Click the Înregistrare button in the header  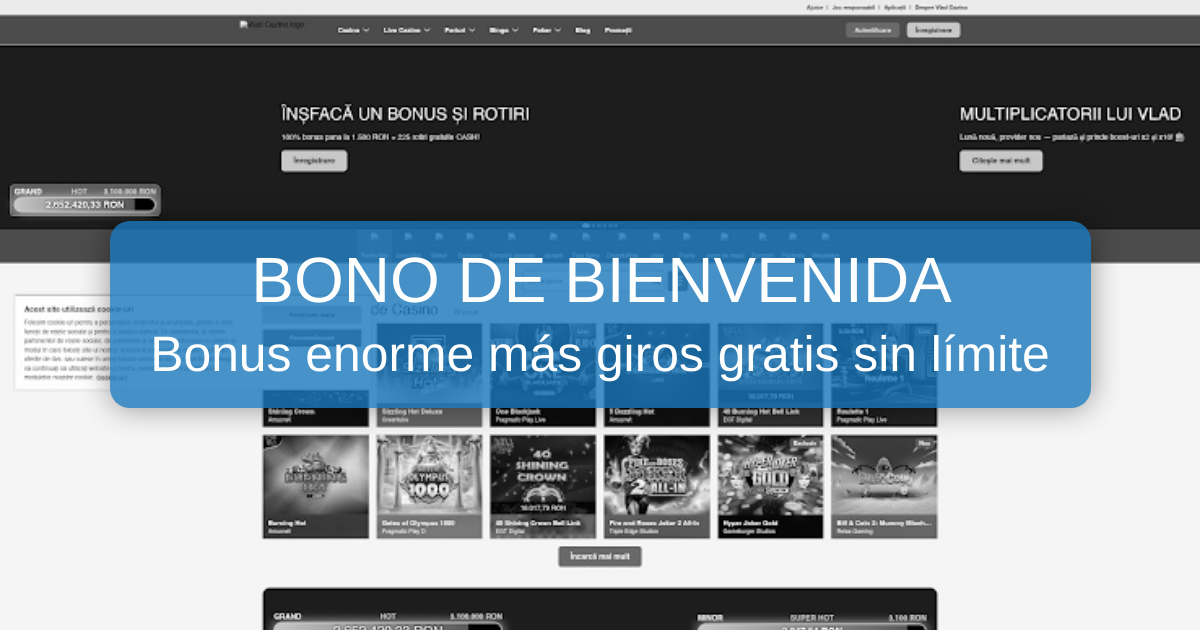click(933, 30)
